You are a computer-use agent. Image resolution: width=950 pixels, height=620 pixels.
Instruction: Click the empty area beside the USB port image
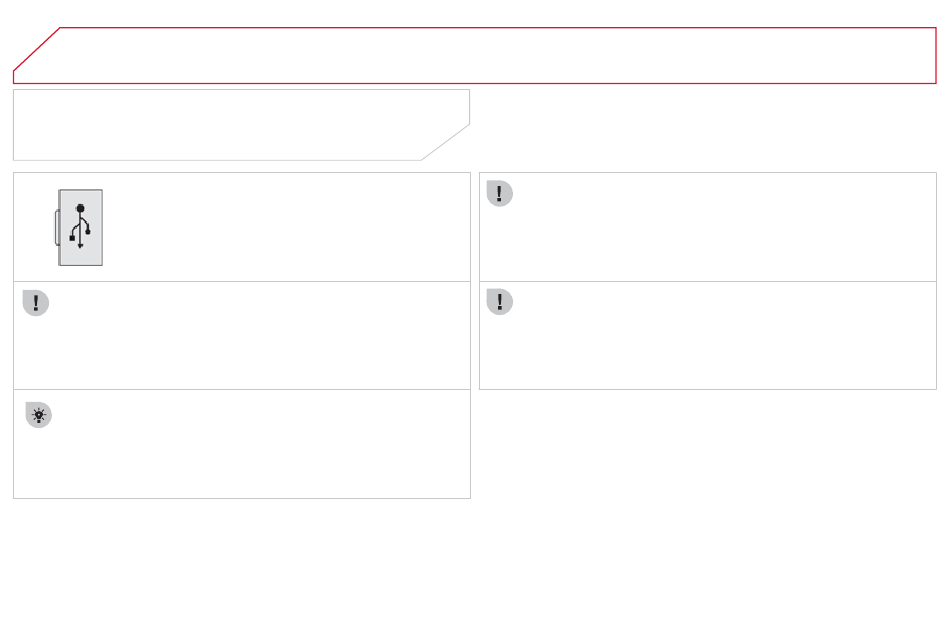click(x=285, y=227)
